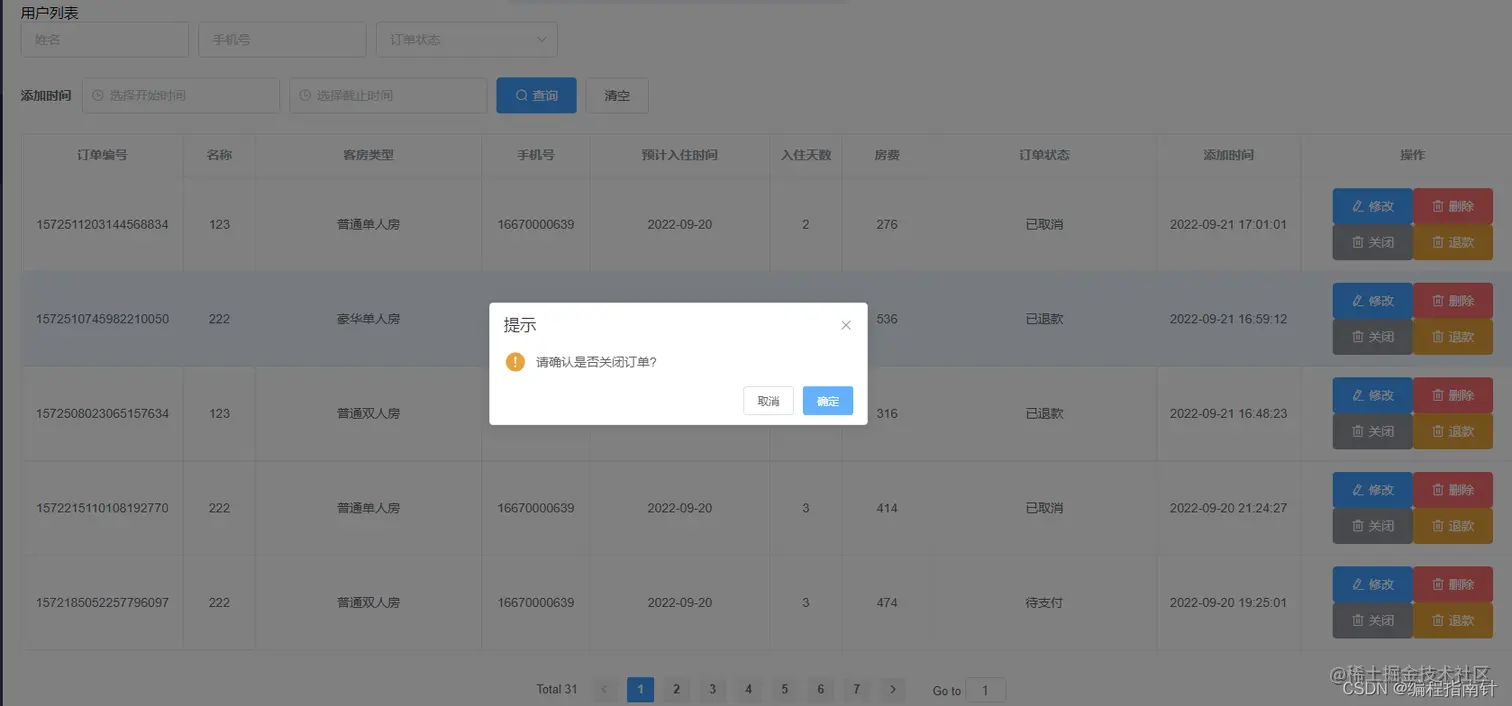This screenshot has width=1512, height=706.
Task: Focus the 姓名 input field
Action: coord(105,40)
